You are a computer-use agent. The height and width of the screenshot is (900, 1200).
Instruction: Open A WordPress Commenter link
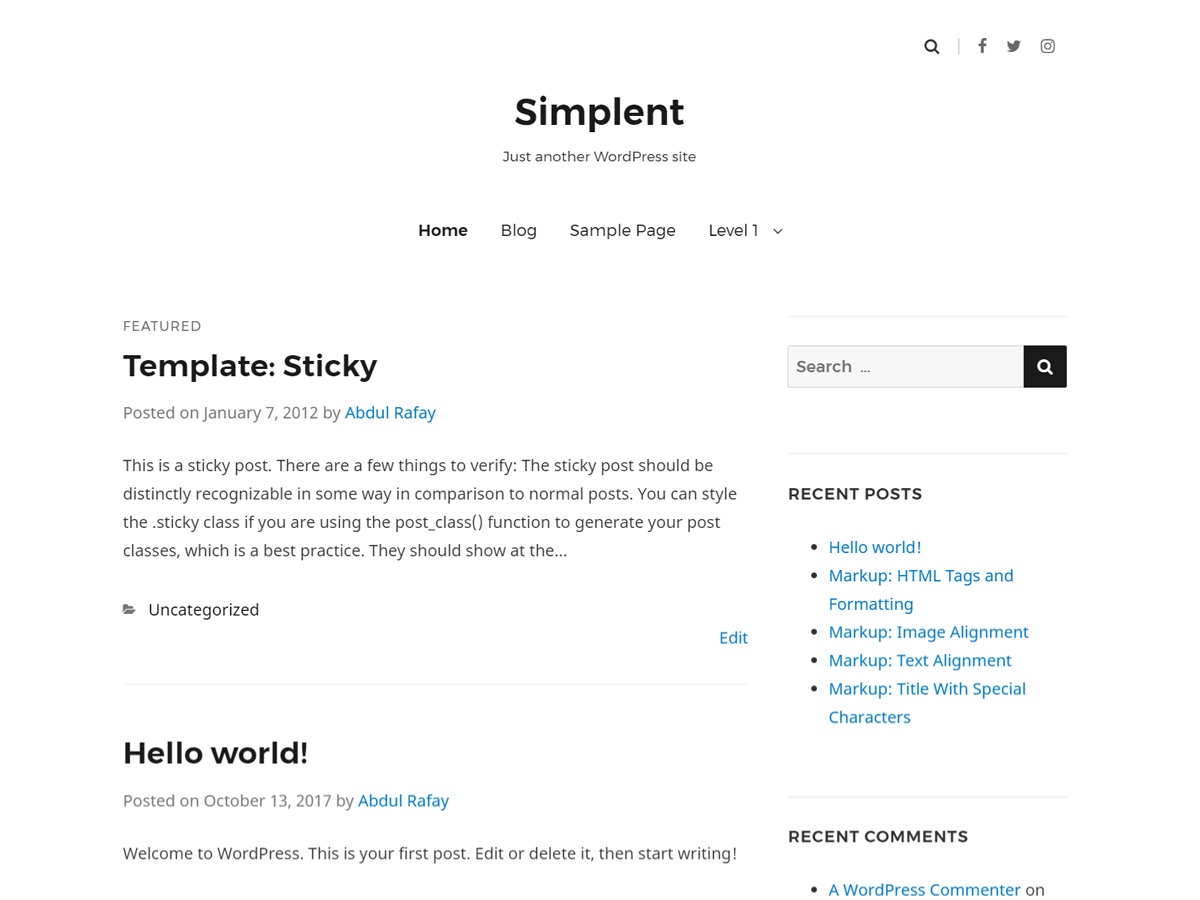pos(924,889)
